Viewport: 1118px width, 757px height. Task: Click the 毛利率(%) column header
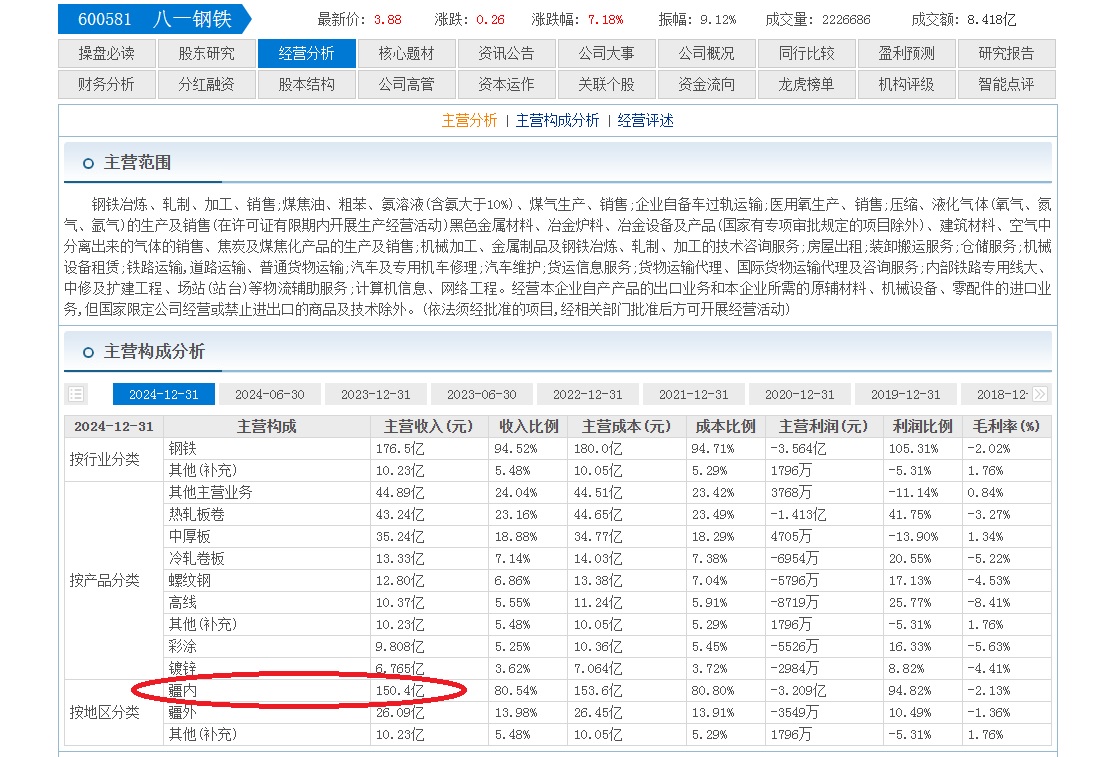coord(1007,426)
